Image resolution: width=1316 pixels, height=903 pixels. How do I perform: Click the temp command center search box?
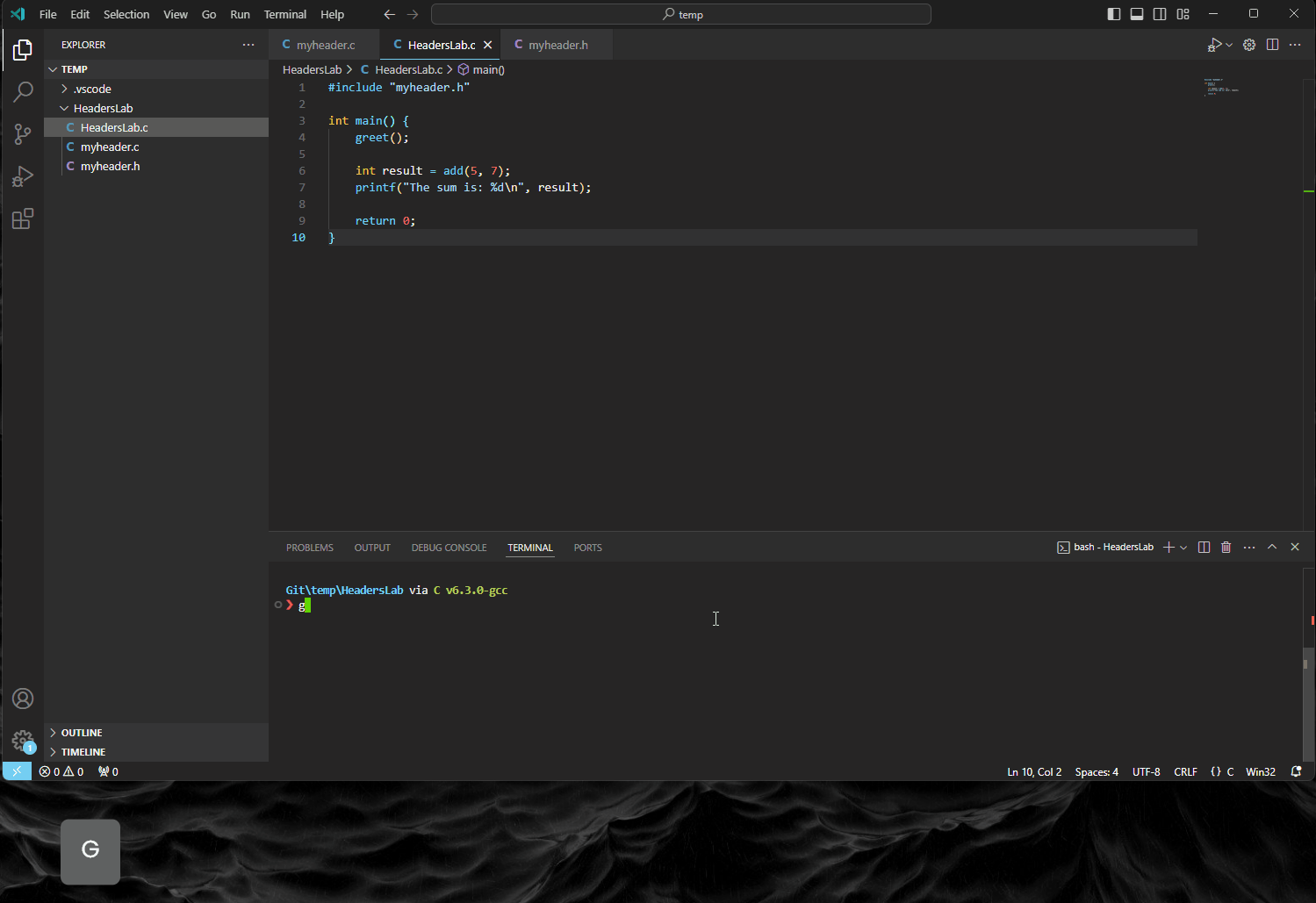681,14
